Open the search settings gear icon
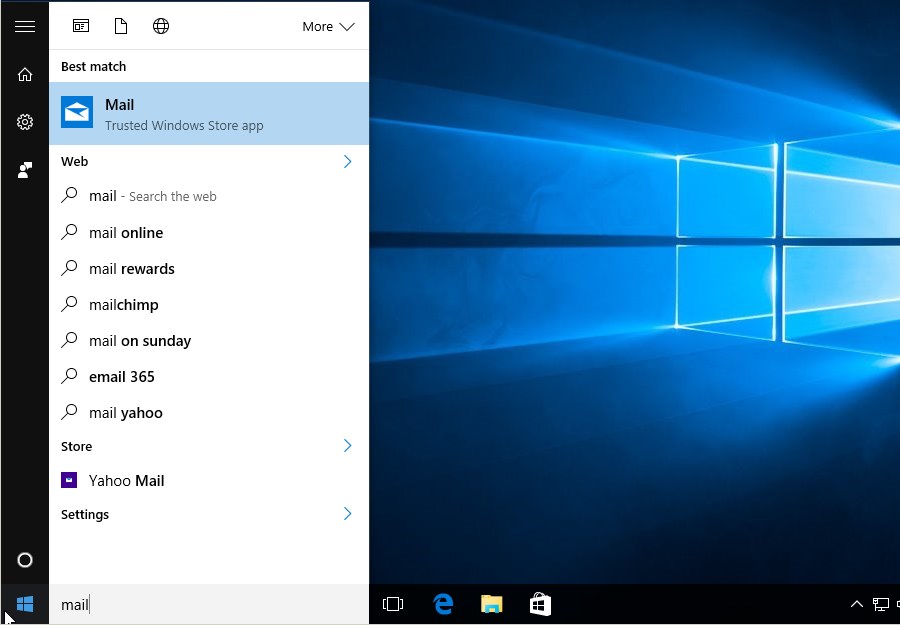The height and width of the screenshot is (625, 900). 25,122
